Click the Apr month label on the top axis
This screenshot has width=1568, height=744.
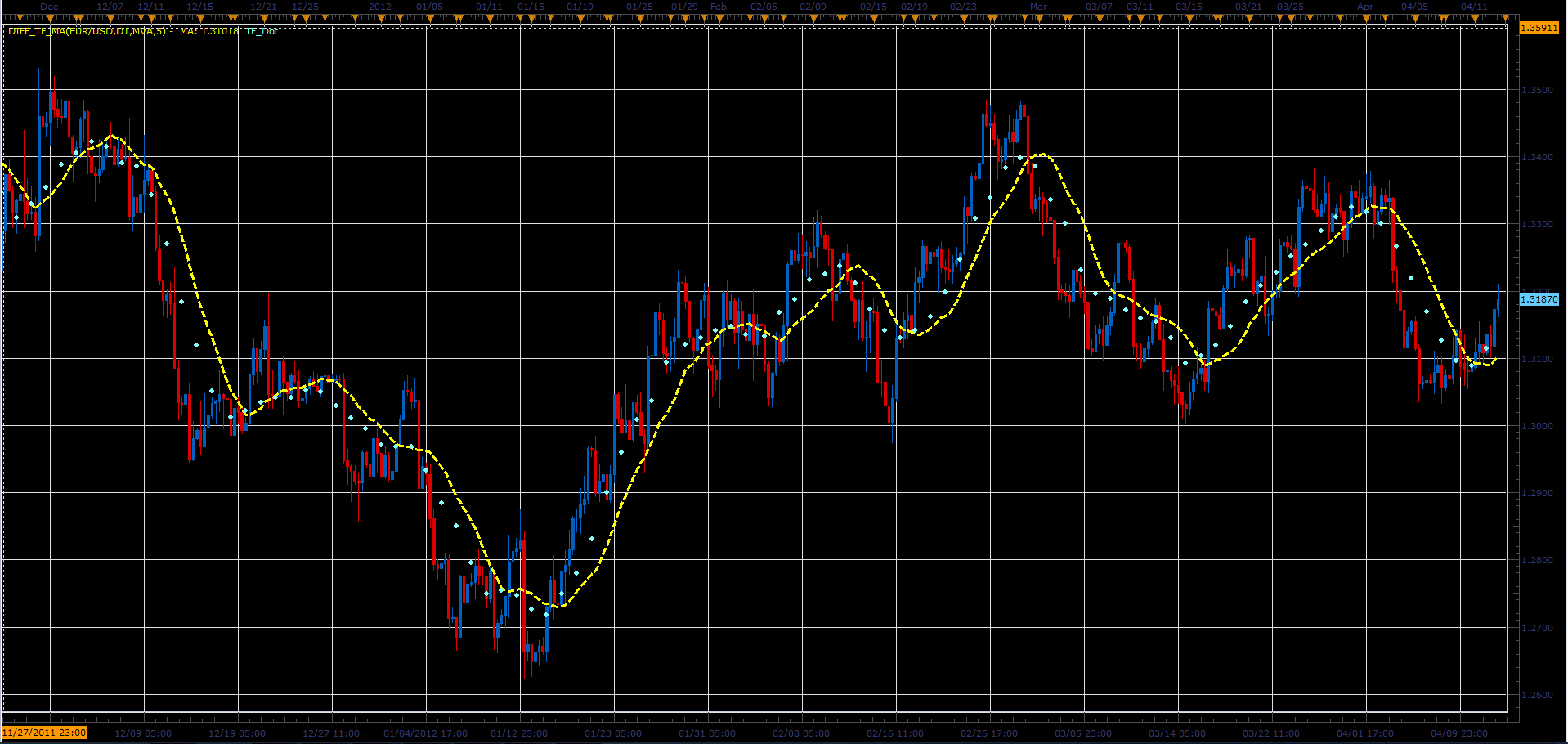point(1365,7)
